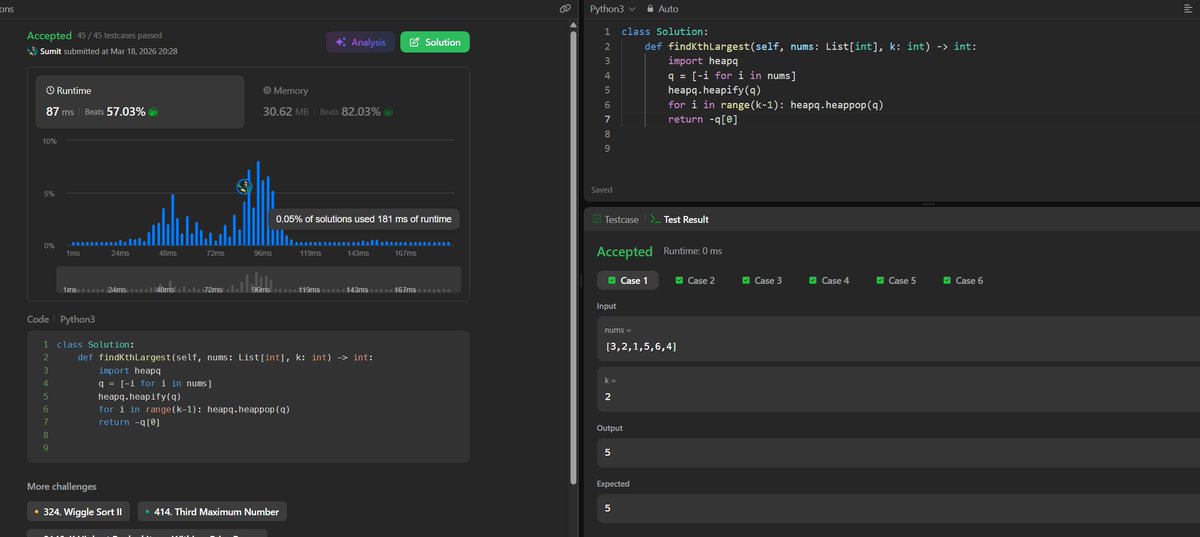1200x537 pixels.
Task: Click the green Accepted text in Test Result
Action: tap(624, 252)
